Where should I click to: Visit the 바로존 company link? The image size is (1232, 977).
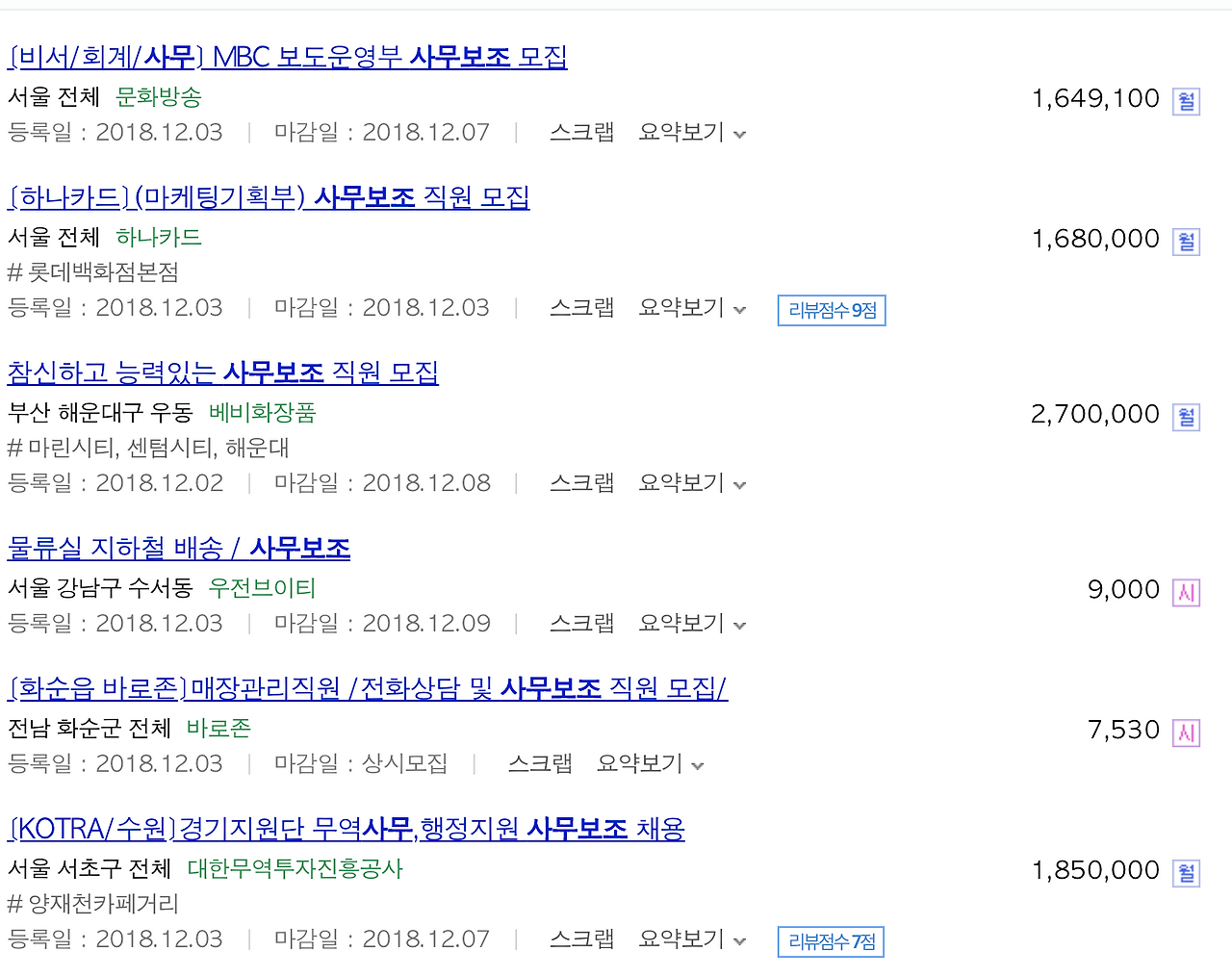tap(219, 729)
